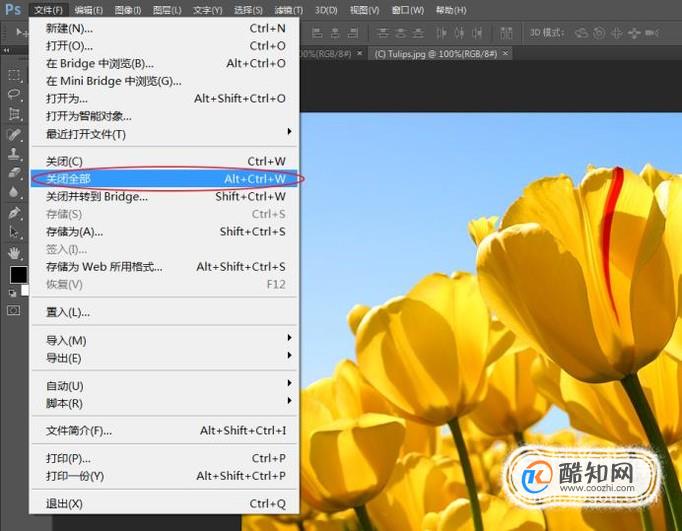Screen dimensions: 682x531
Task: Open the 帮助(H) menu
Action: tap(451, 10)
